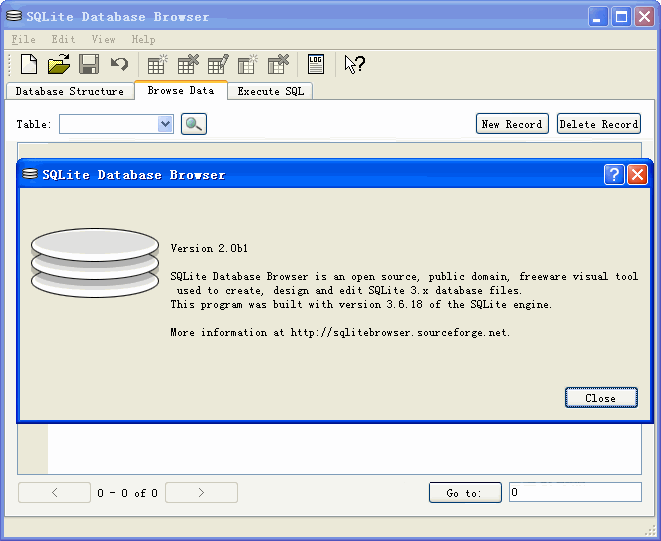661x541 pixels.
Task: Click the Create Index toolbar icon
Action: 248,65
